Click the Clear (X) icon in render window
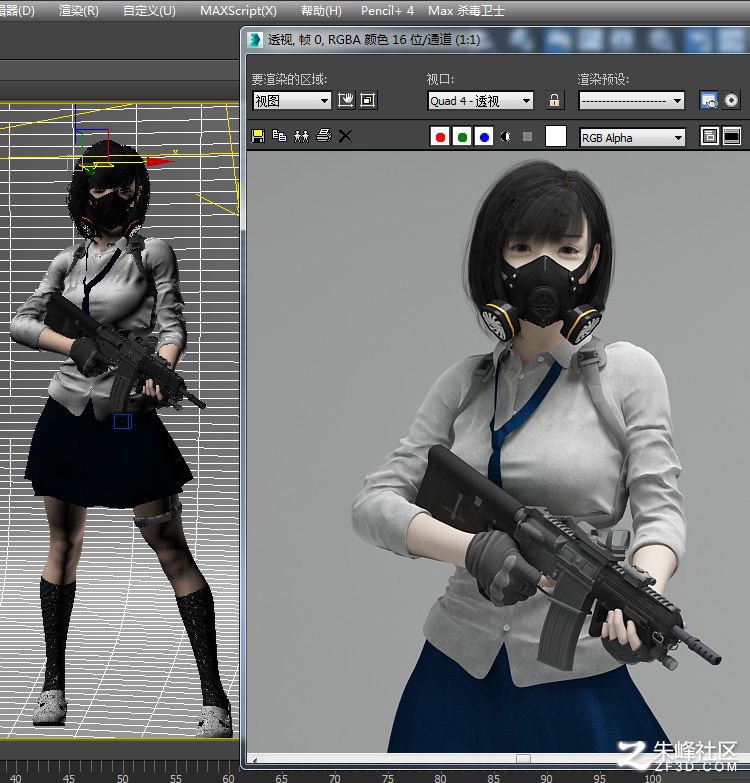This screenshot has width=750, height=783. point(345,136)
